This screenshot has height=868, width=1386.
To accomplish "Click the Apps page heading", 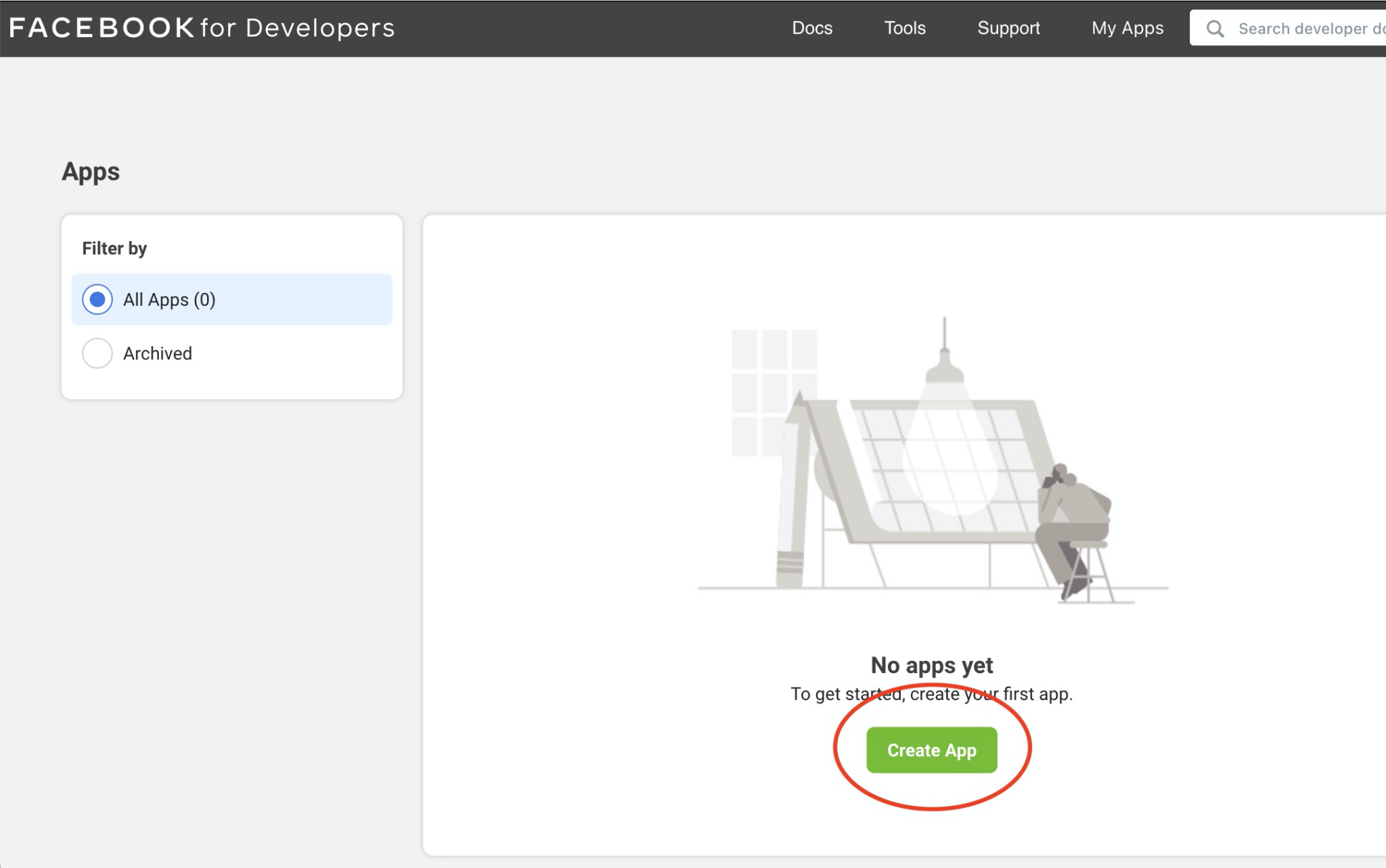I will [x=91, y=172].
